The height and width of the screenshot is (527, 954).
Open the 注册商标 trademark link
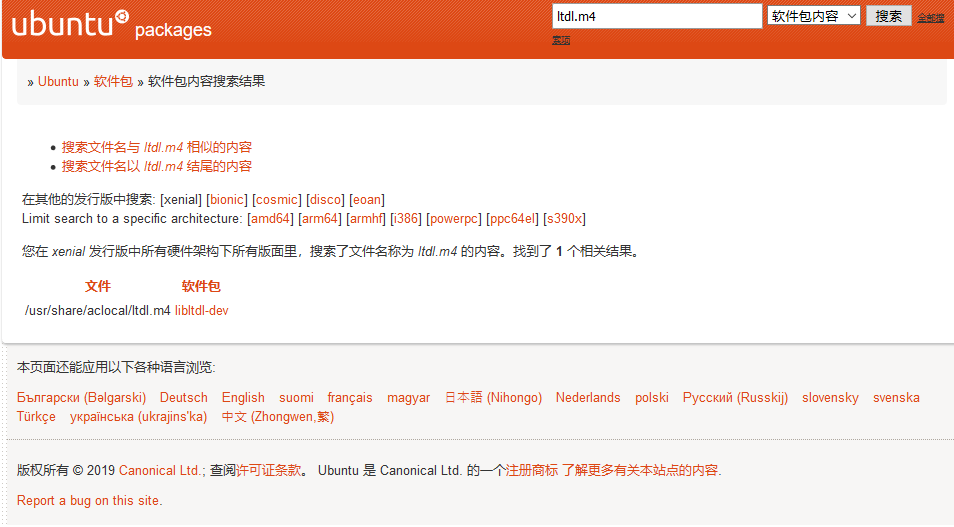click(x=532, y=470)
